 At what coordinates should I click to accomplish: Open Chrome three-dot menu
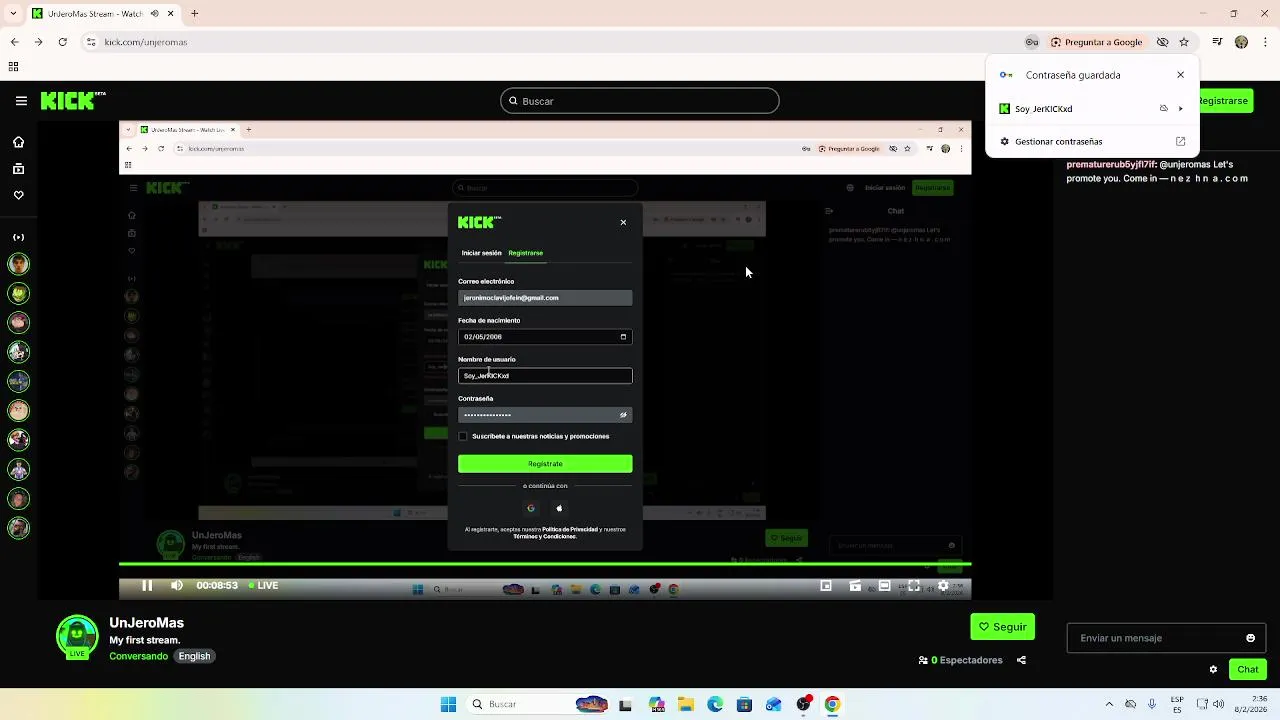coord(1264,42)
